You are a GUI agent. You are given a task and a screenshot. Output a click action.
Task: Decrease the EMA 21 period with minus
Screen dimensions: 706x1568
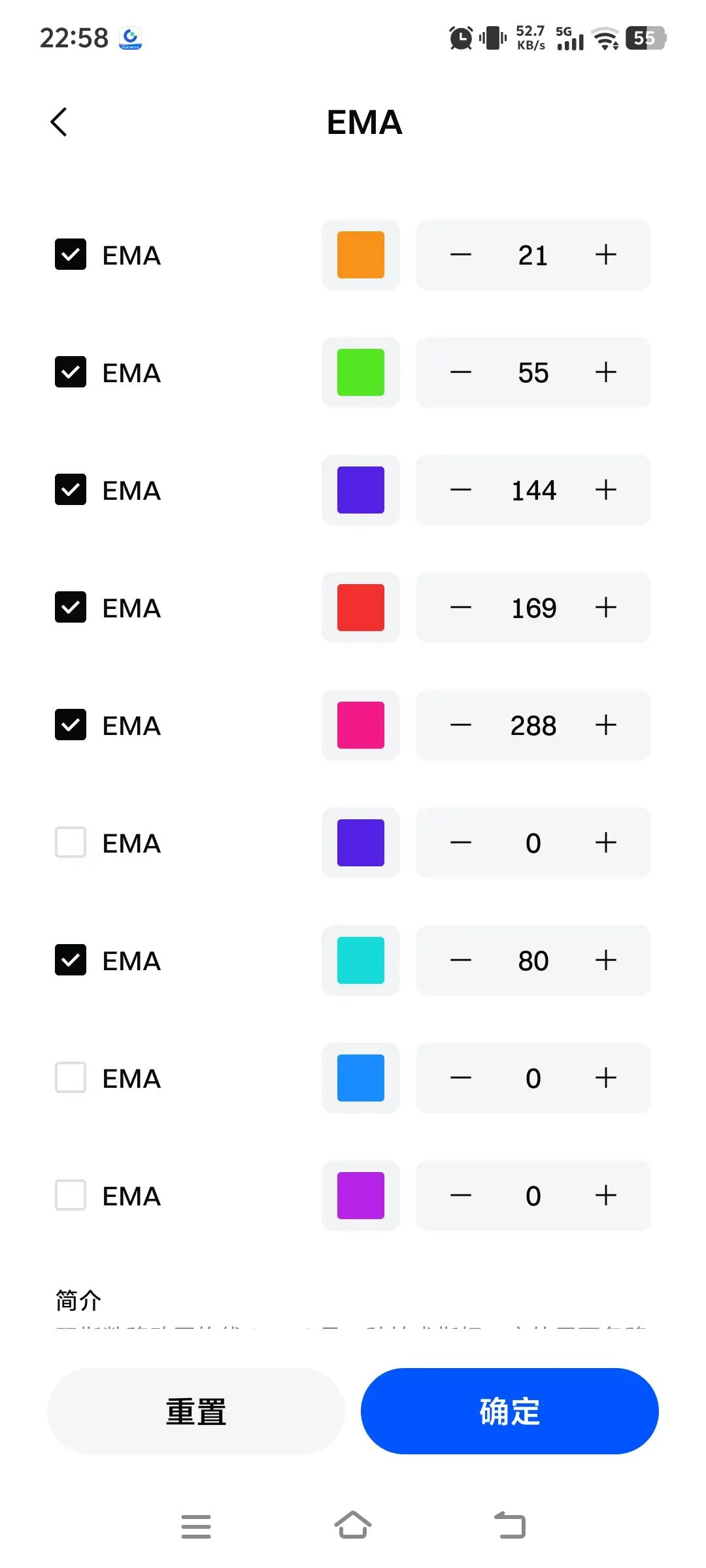461,255
